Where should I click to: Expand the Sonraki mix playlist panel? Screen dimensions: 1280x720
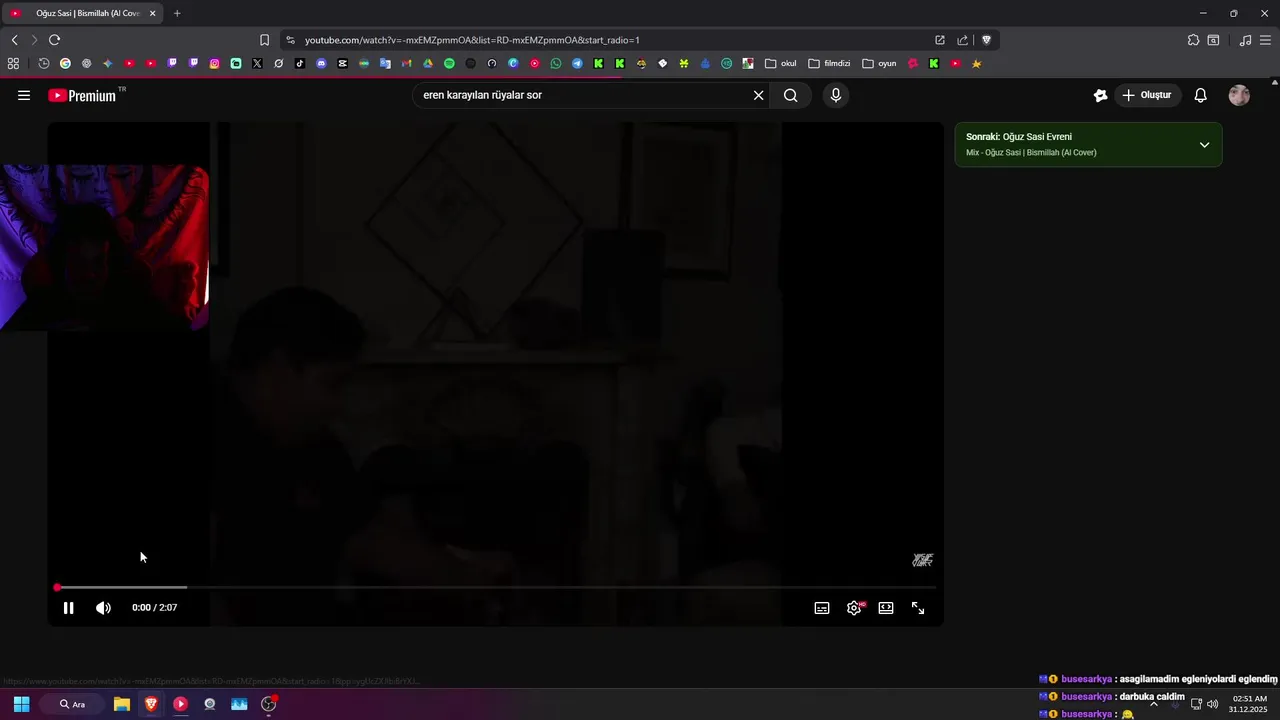click(1204, 145)
